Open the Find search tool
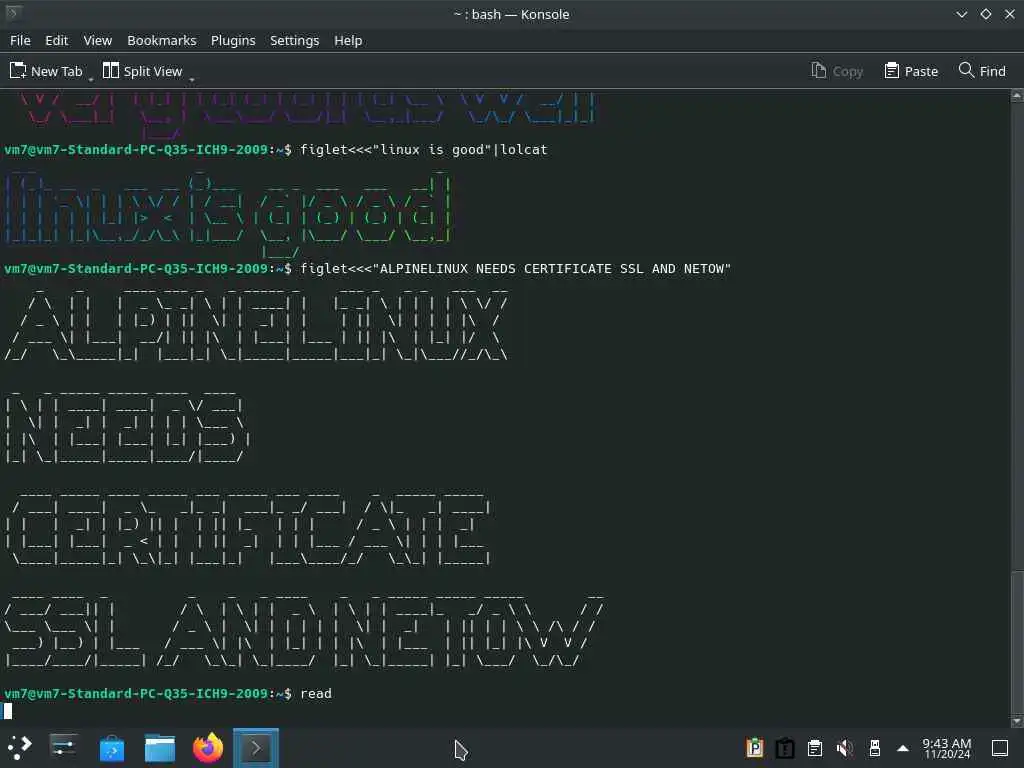This screenshot has height=768, width=1024. [982, 71]
